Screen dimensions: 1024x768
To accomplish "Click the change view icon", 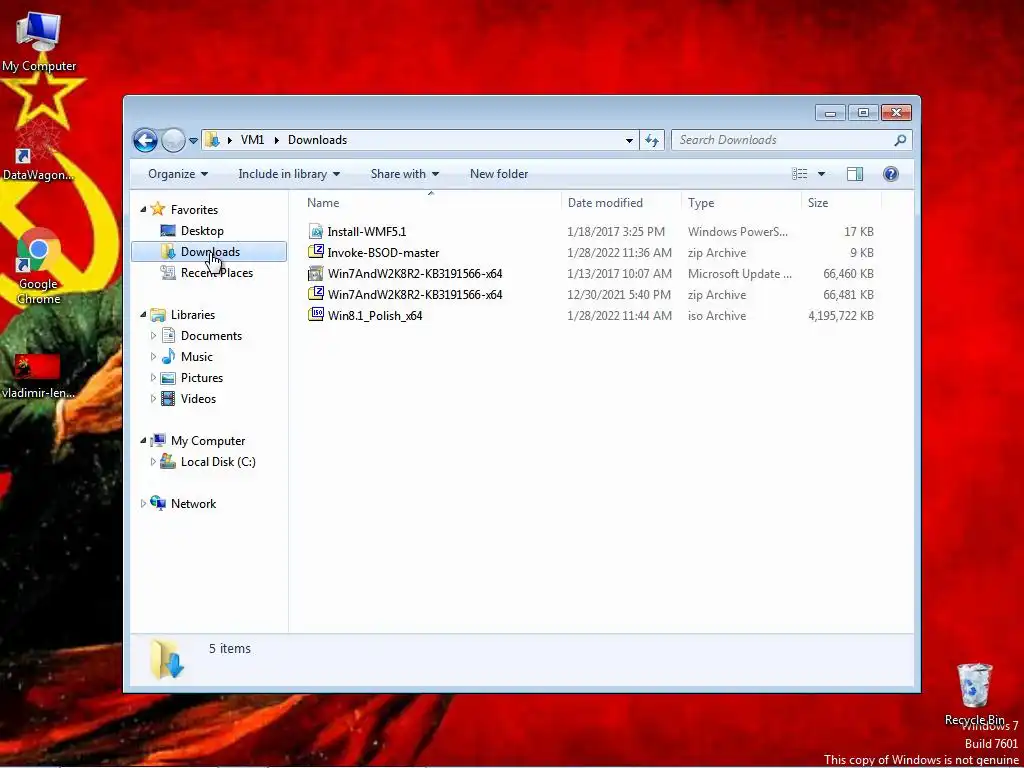I will [799, 174].
